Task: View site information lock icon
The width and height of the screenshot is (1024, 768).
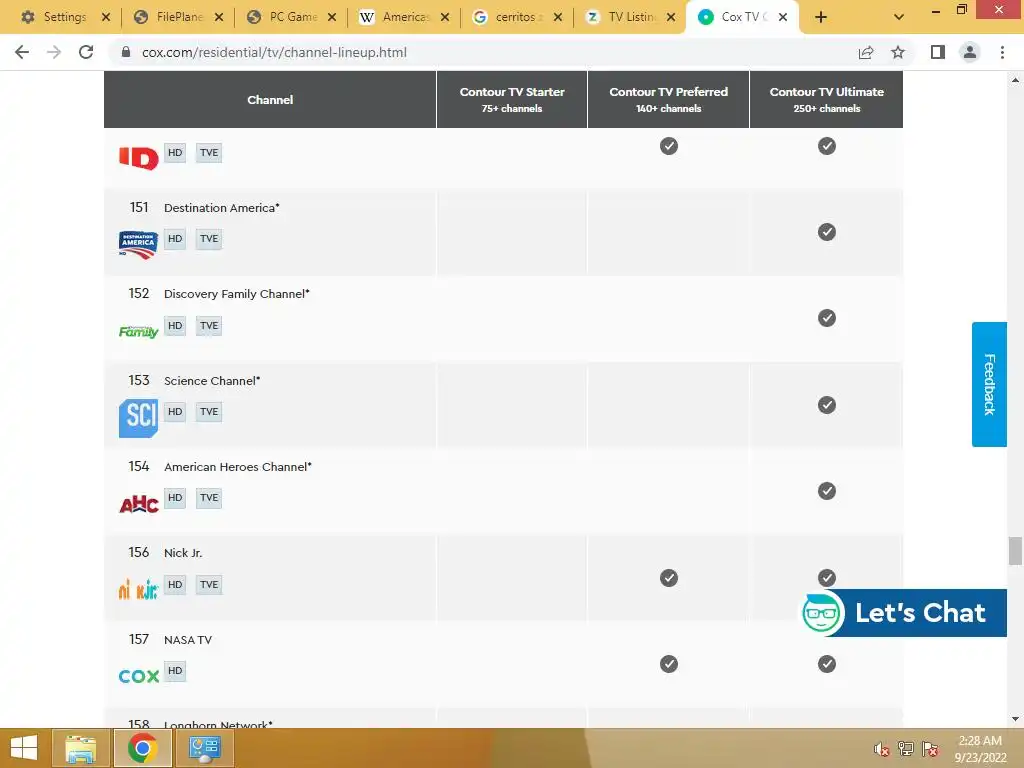Action: tap(126, 52)
